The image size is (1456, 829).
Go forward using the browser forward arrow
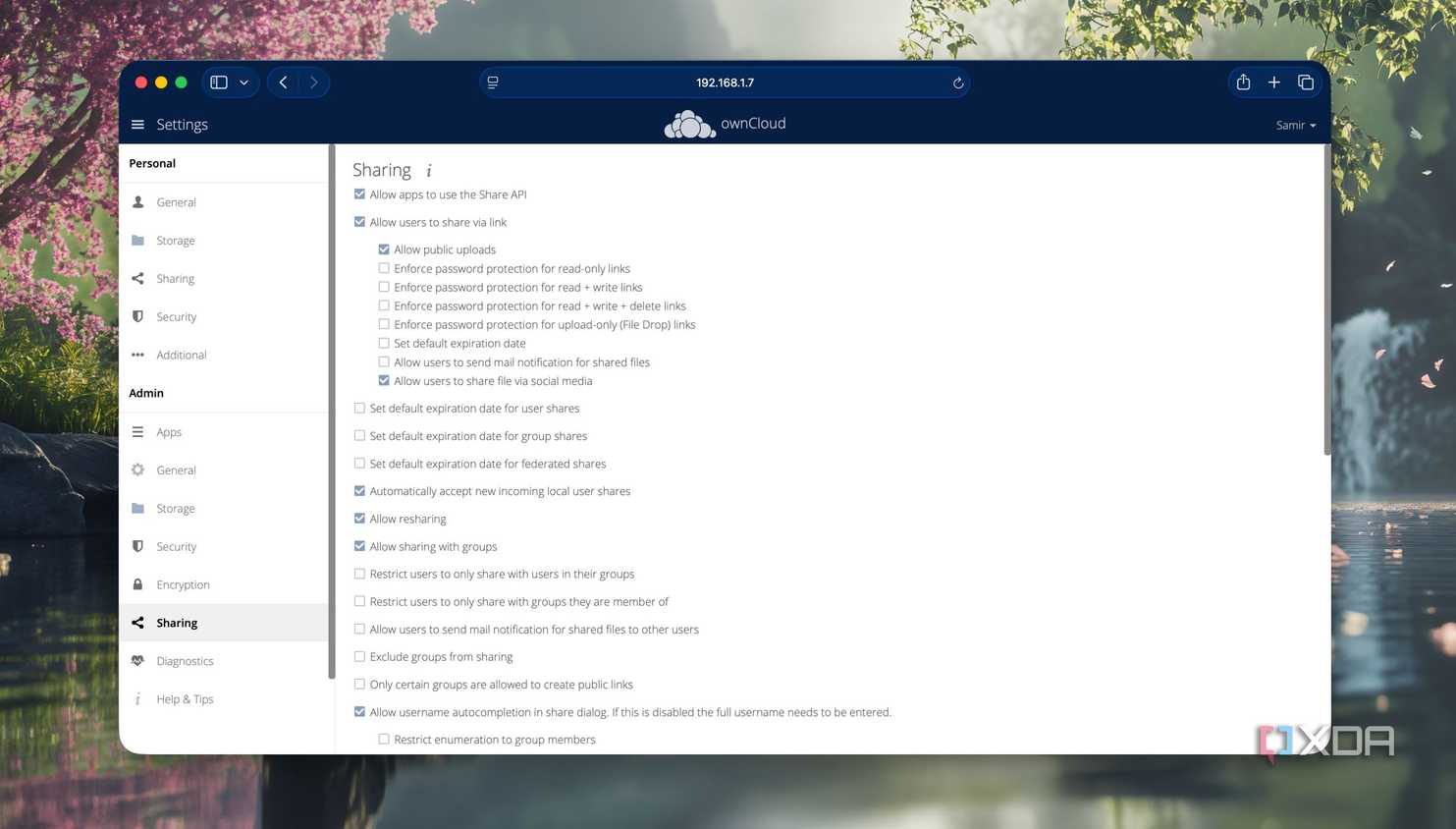tap(314, 83)
